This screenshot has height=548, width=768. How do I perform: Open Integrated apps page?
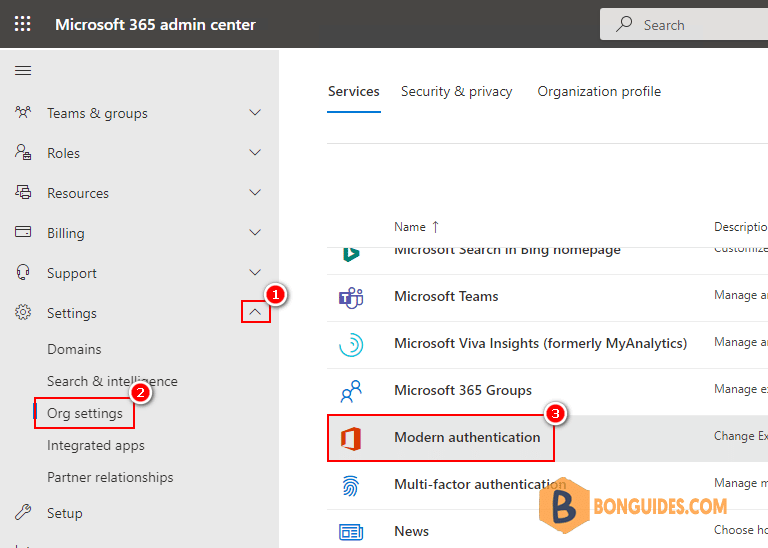point(96,445)
